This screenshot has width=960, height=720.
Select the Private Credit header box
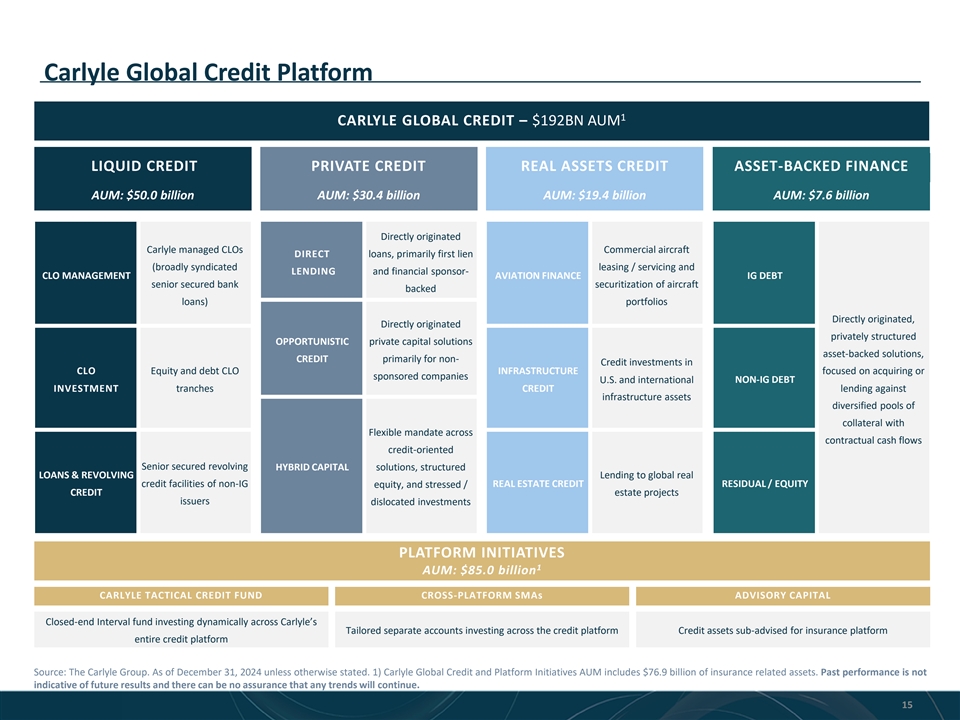point(368,178)
